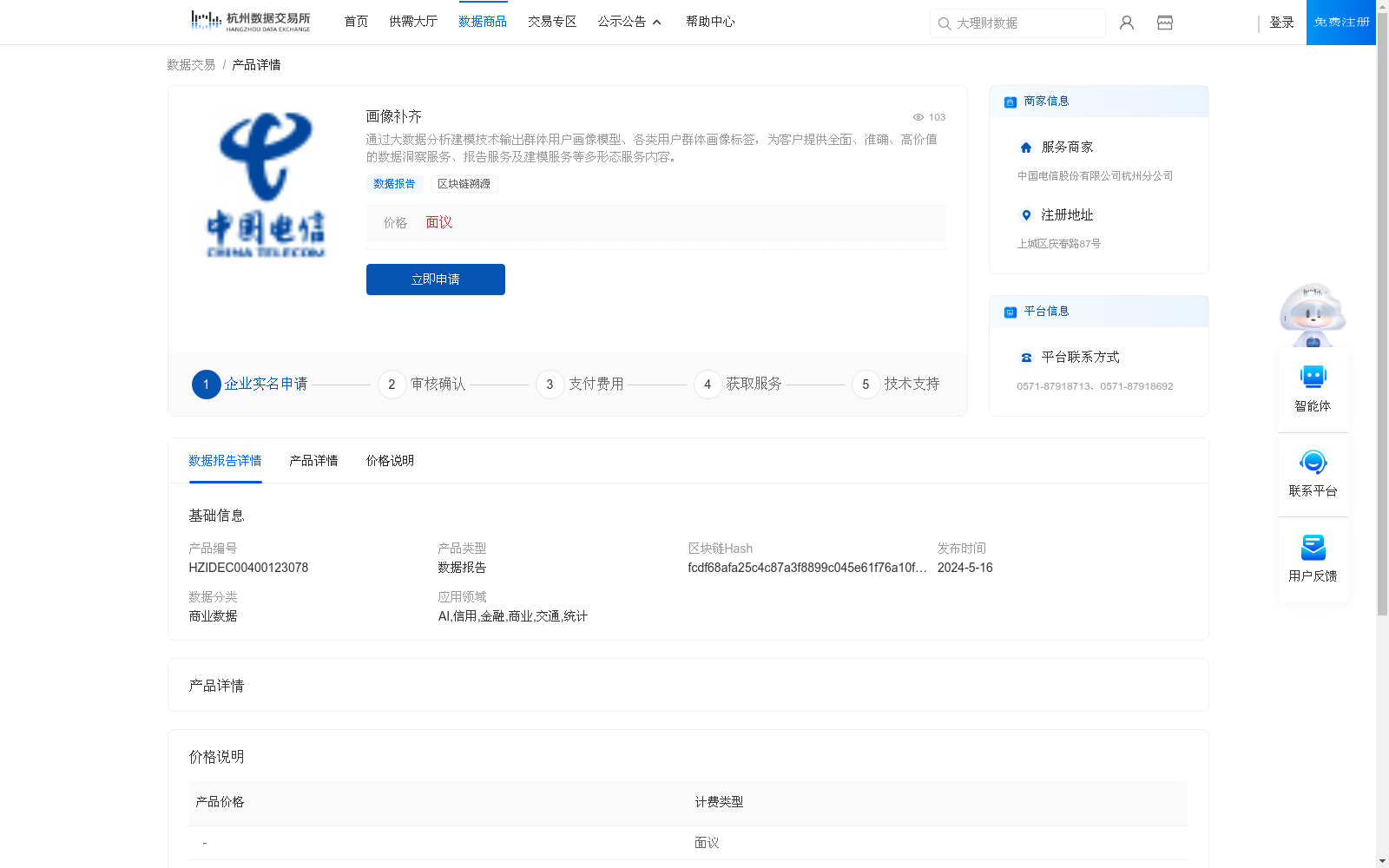1389x868 pixels.
Task: Click the 免费注册 button
Action: pos(1341,23)
